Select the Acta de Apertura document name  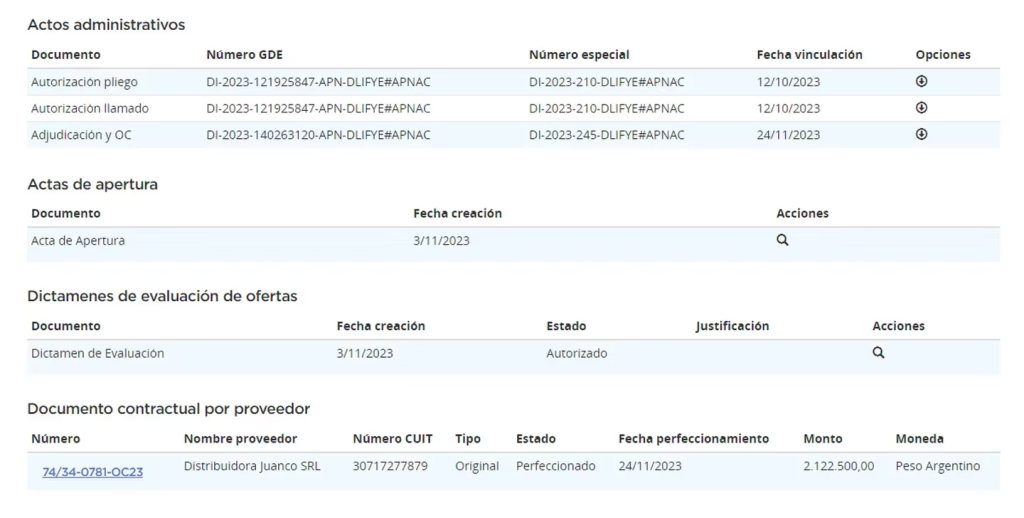78,241
